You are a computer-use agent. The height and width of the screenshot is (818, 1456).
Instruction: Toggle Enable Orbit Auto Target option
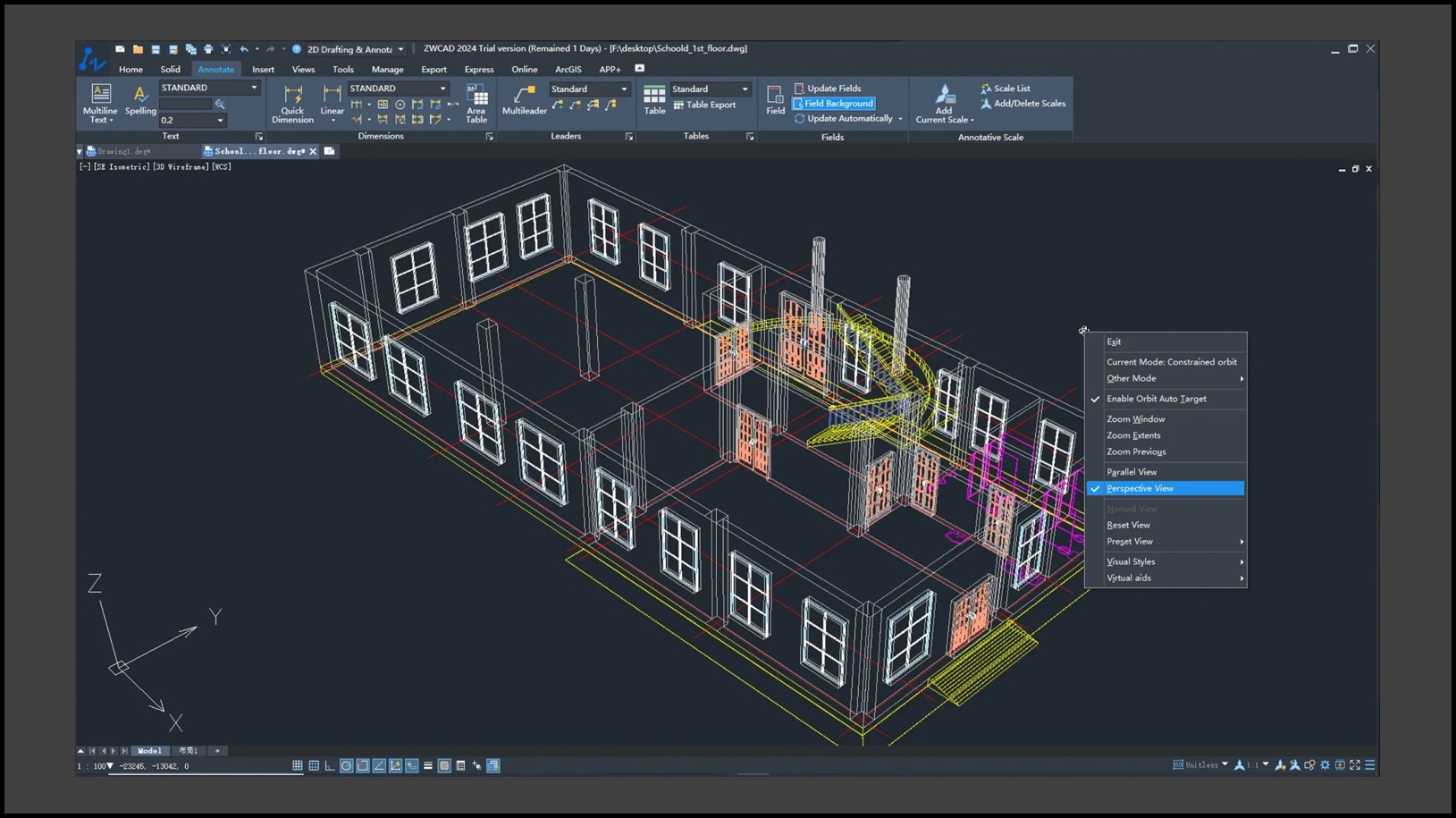(x=1156, y=399)
